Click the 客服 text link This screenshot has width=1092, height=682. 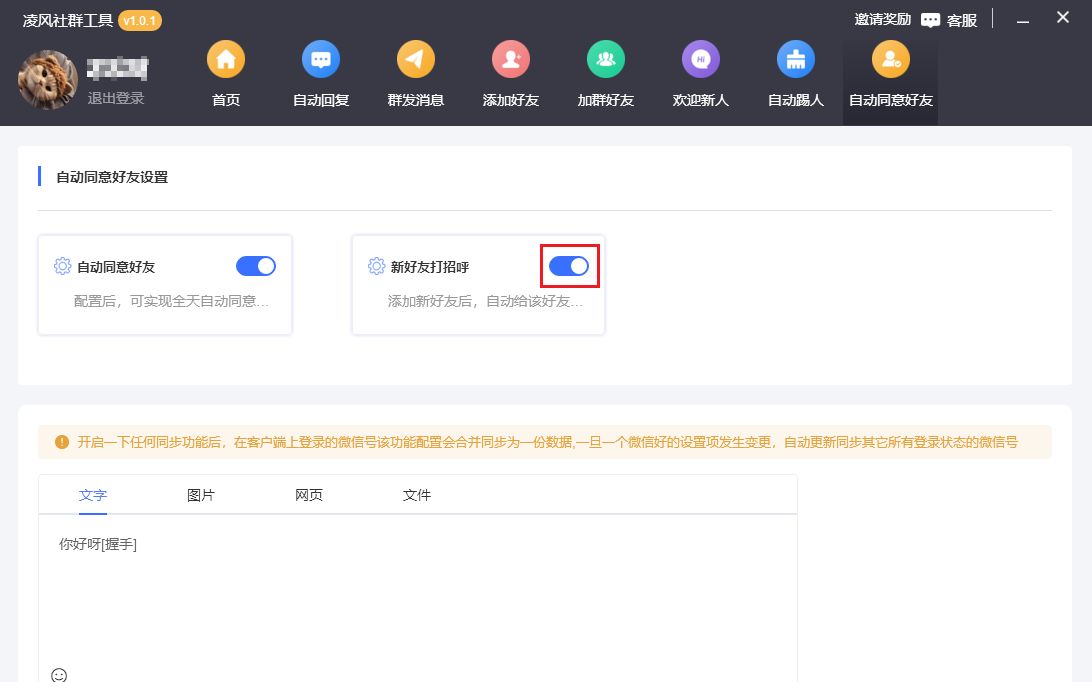tap(962, 20)
